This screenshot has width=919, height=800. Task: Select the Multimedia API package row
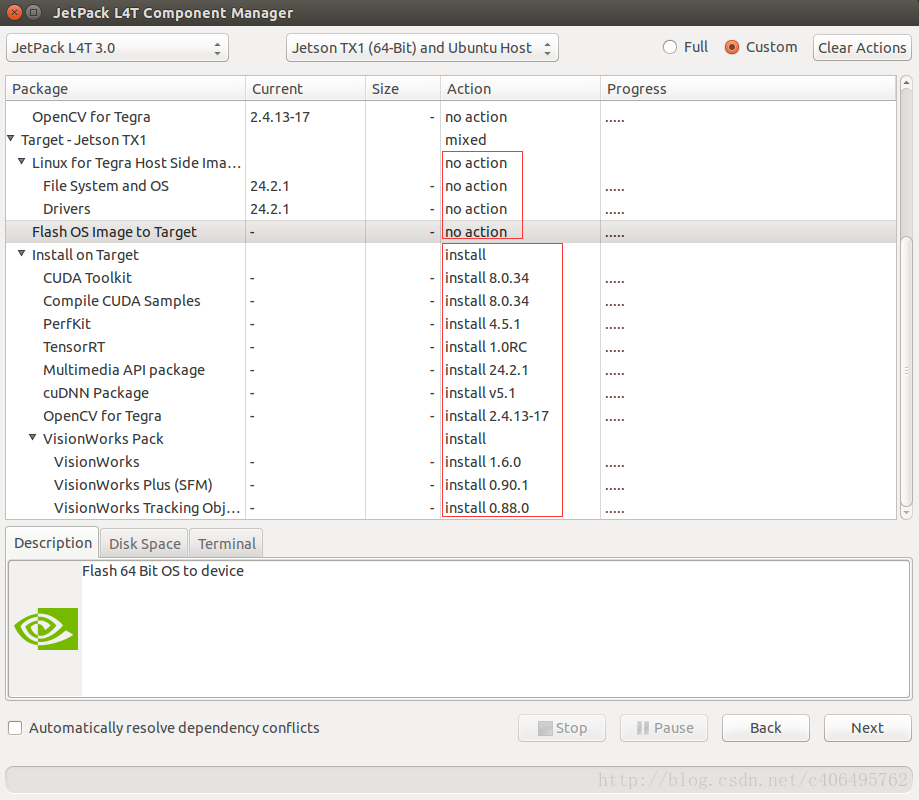tap(451, 370)
